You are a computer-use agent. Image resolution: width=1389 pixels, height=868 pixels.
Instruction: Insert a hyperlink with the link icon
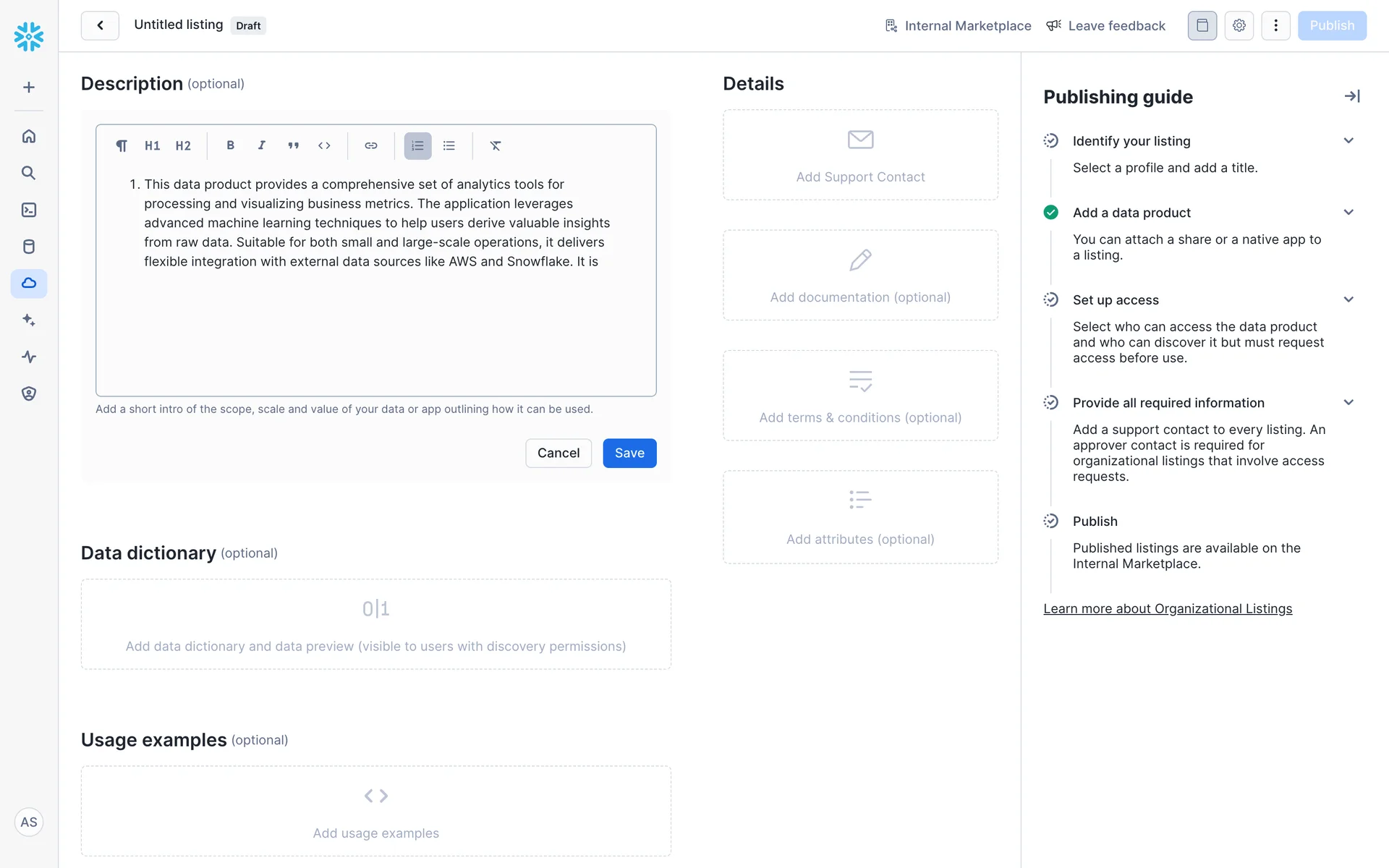[371, 145]
